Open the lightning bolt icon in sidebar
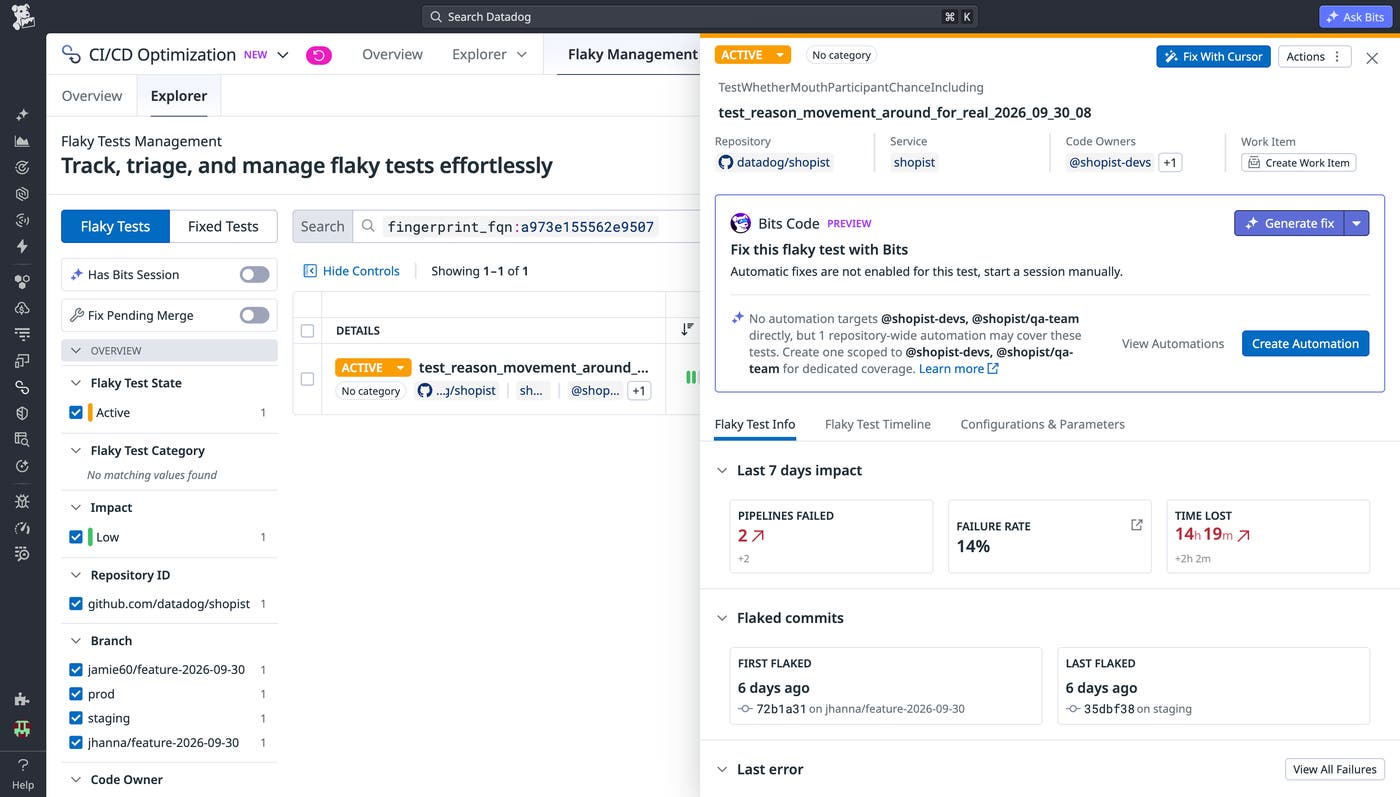Screen dimensions: 1400x797 22,246
